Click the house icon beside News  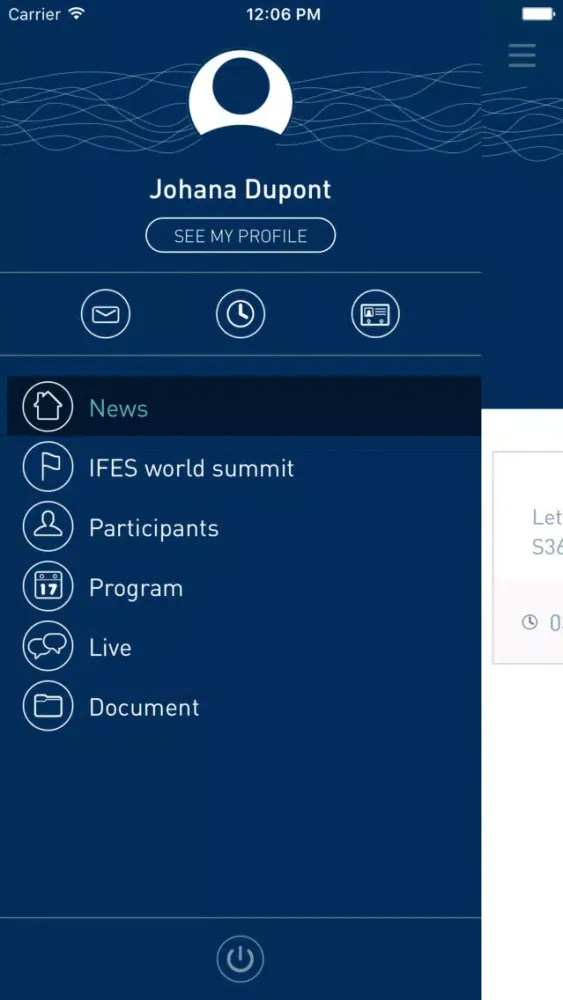tap(48, 407)
